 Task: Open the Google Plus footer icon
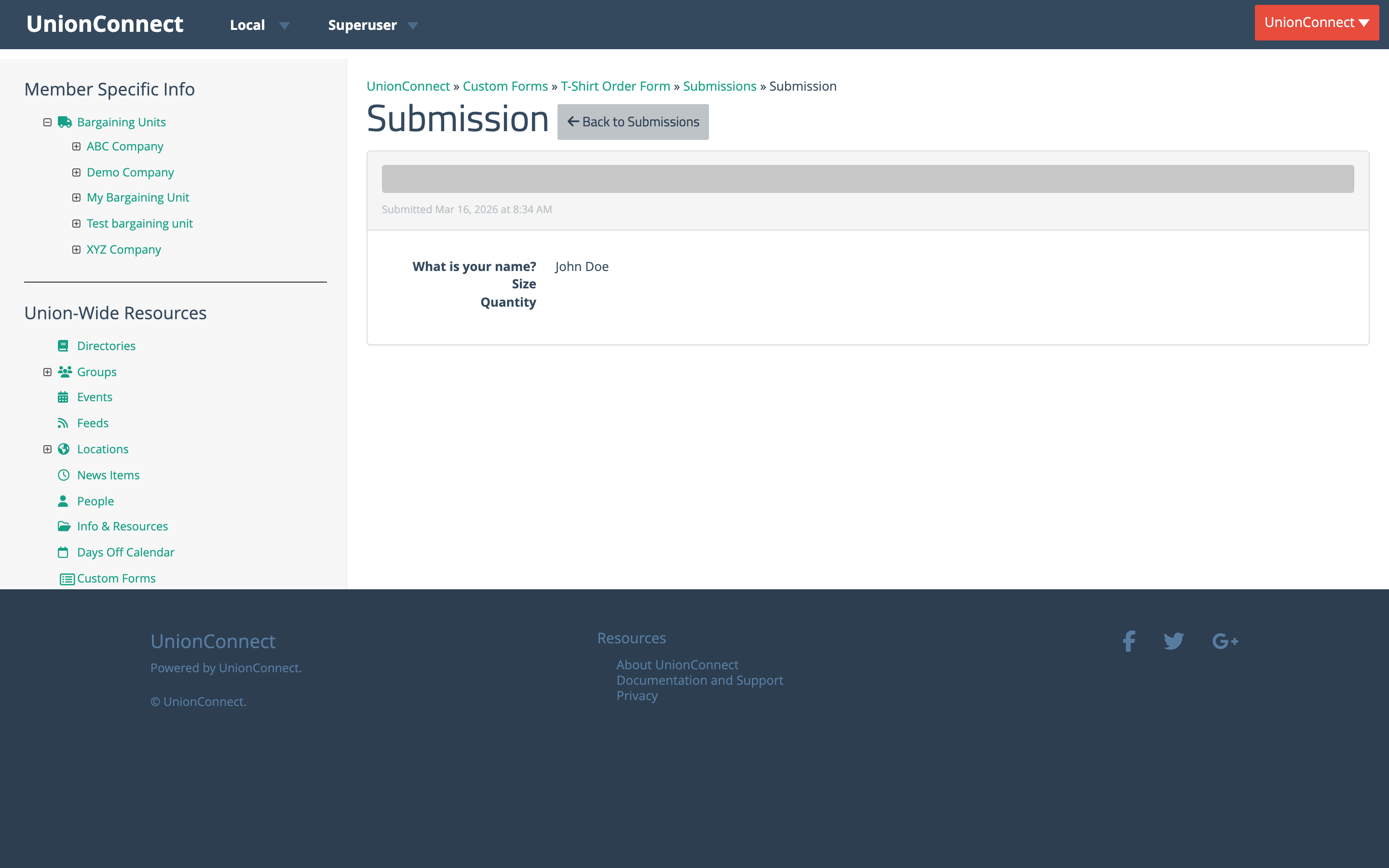1225,641
